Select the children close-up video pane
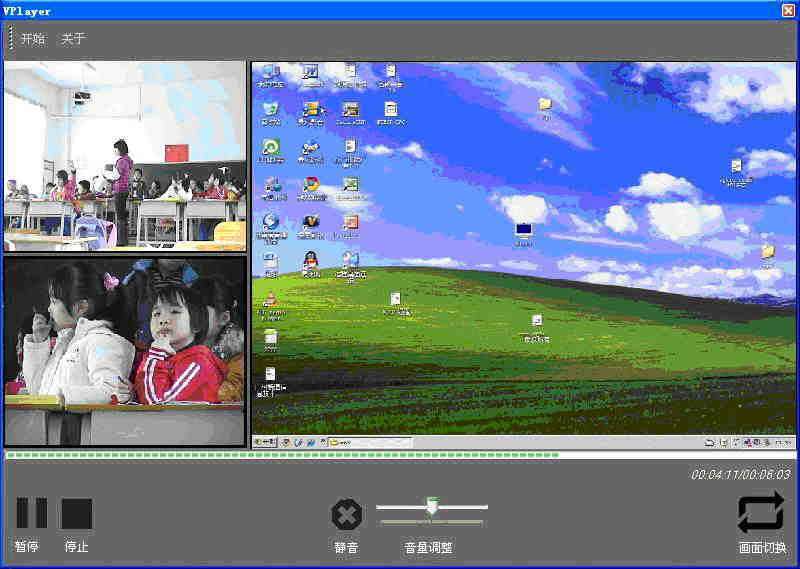Viewport: 800px width, 569px height. 124,351
